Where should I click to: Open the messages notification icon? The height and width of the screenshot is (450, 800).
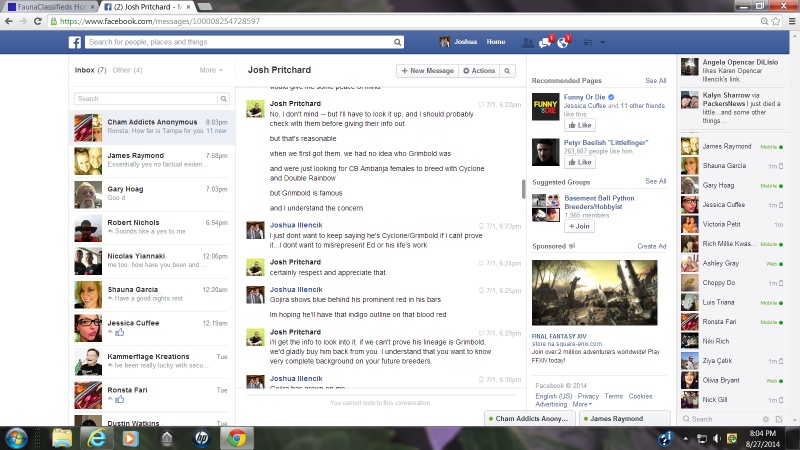(545, 42)
